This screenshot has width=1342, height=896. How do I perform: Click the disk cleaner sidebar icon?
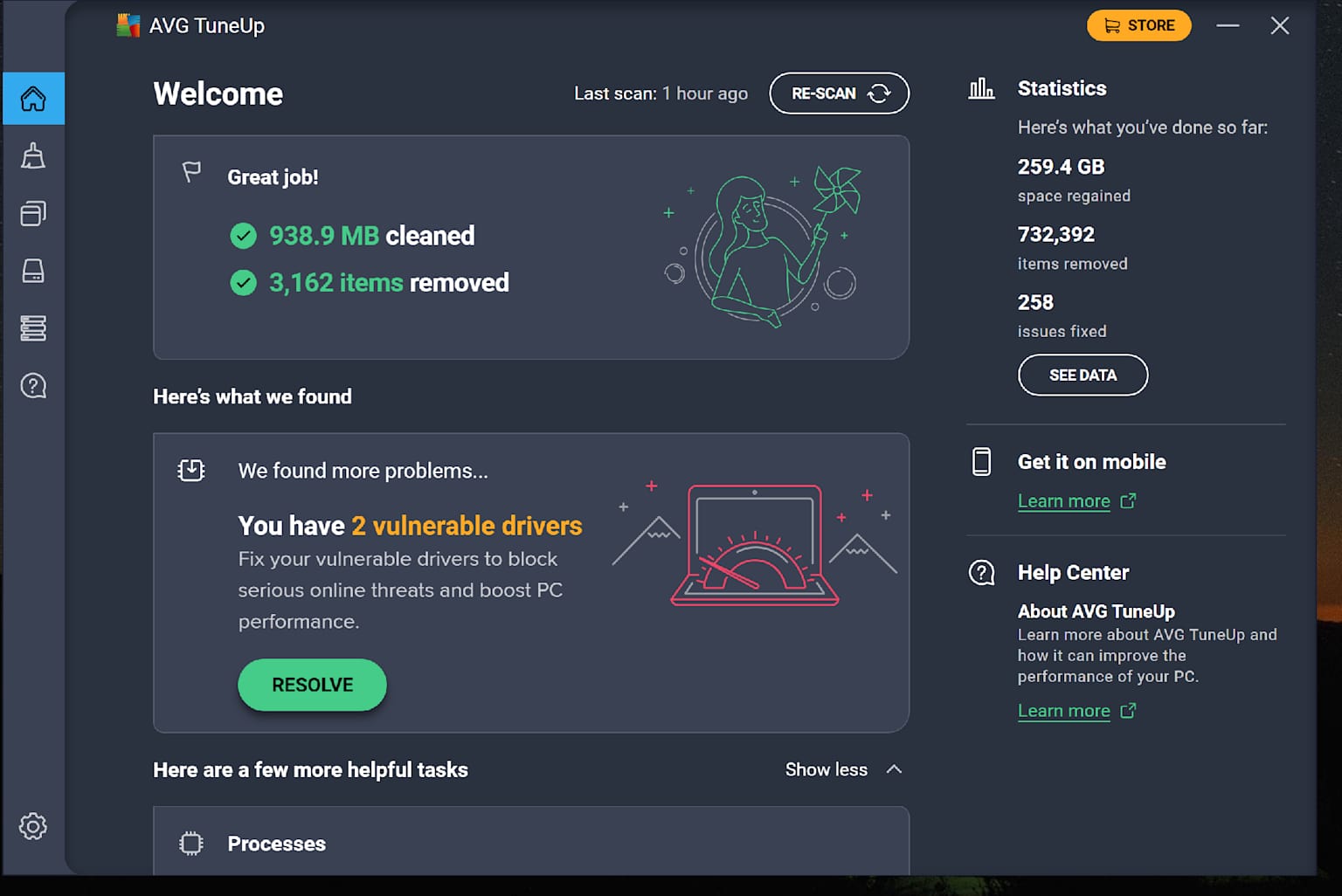tap(33, 271)
